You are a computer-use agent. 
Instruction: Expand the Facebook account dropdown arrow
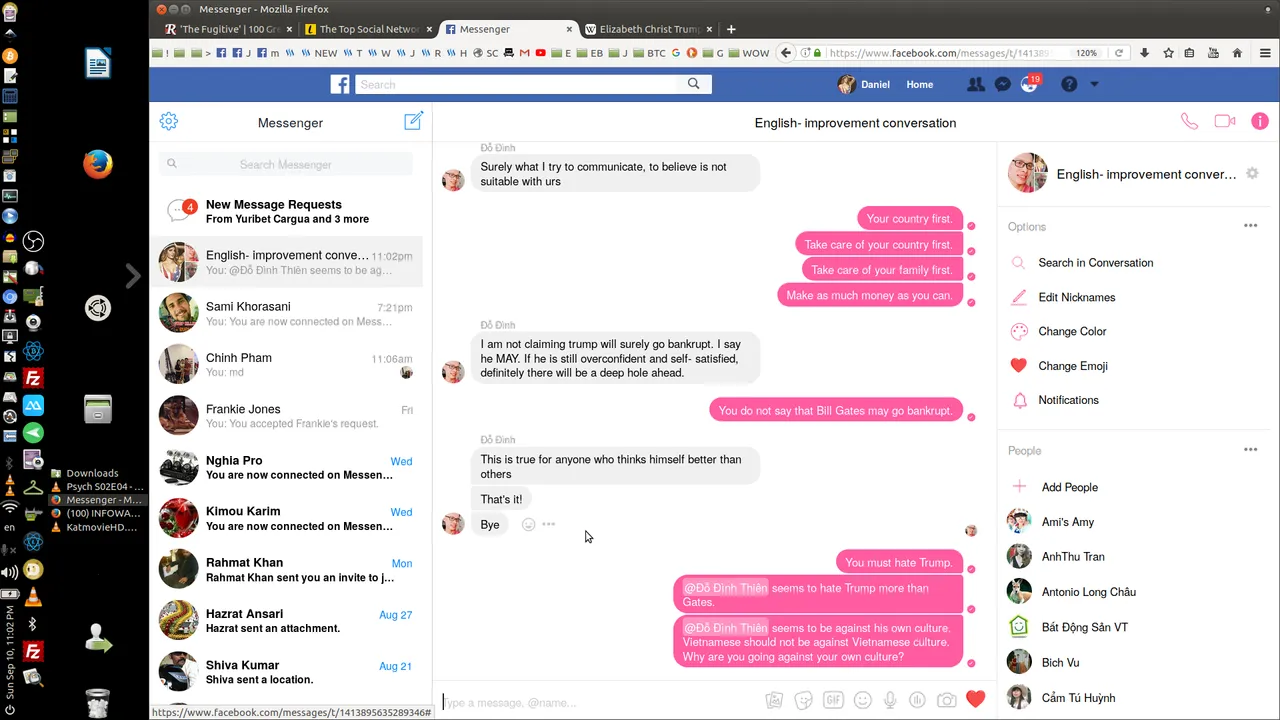pyautogui.click(x=1094, y=85)
